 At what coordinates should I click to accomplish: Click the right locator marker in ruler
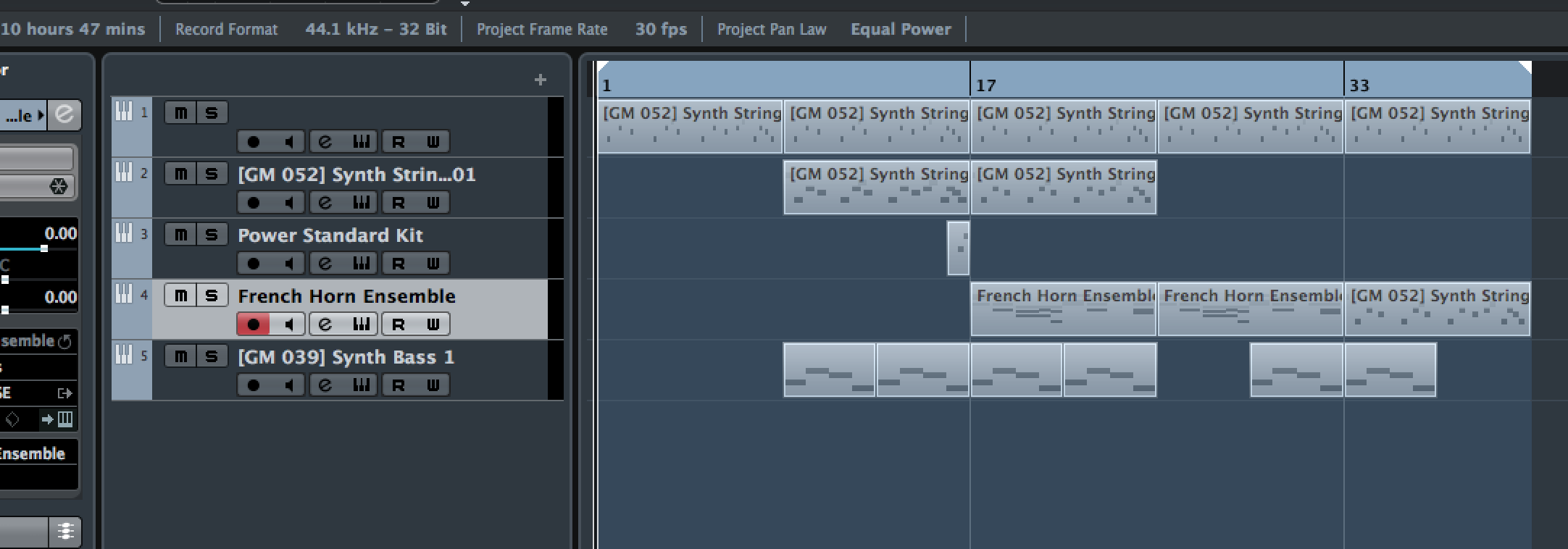tap(1525, 68)
